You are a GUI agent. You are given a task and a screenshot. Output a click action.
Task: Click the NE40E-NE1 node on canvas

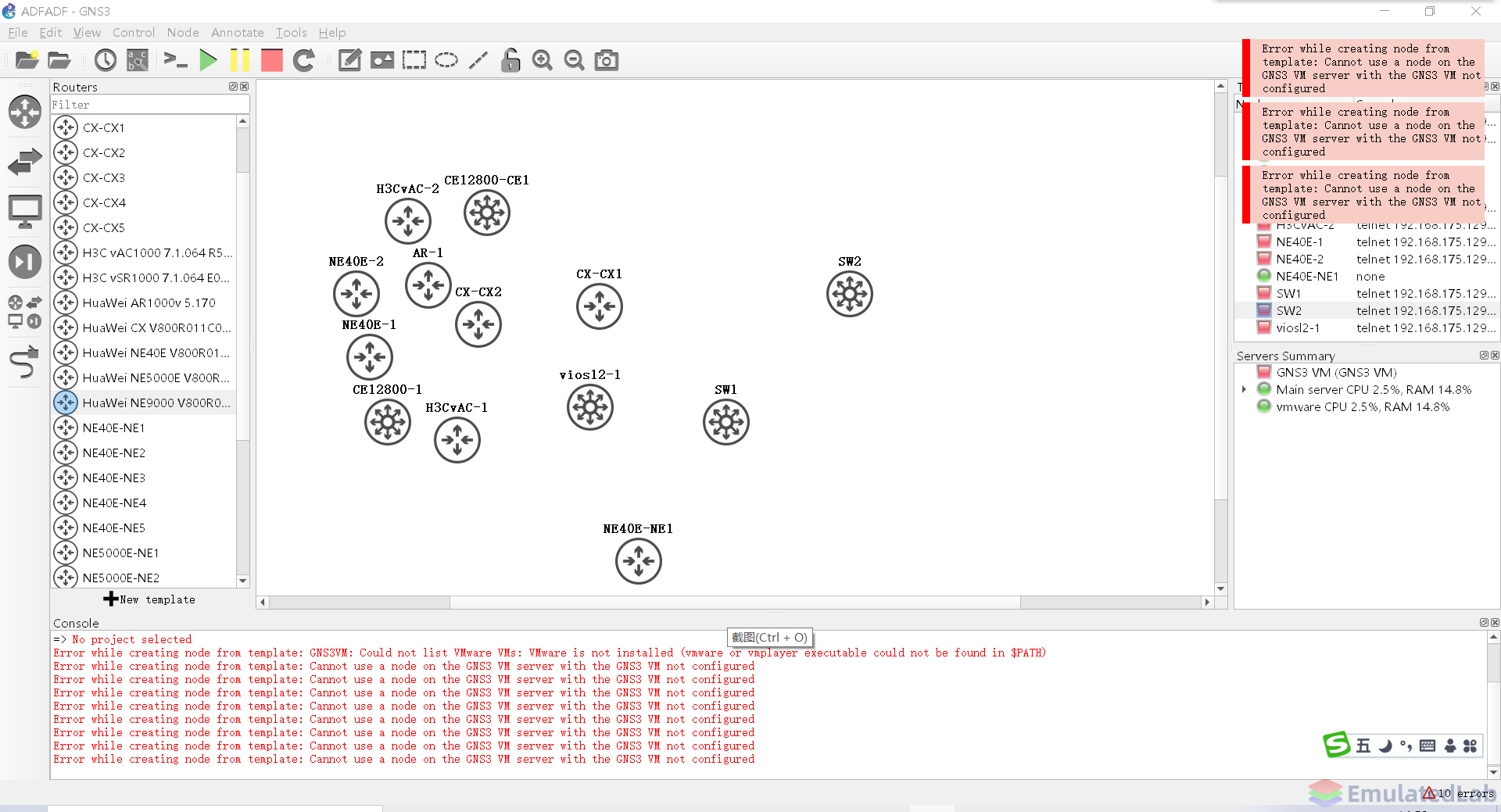(x=639, y=561)
